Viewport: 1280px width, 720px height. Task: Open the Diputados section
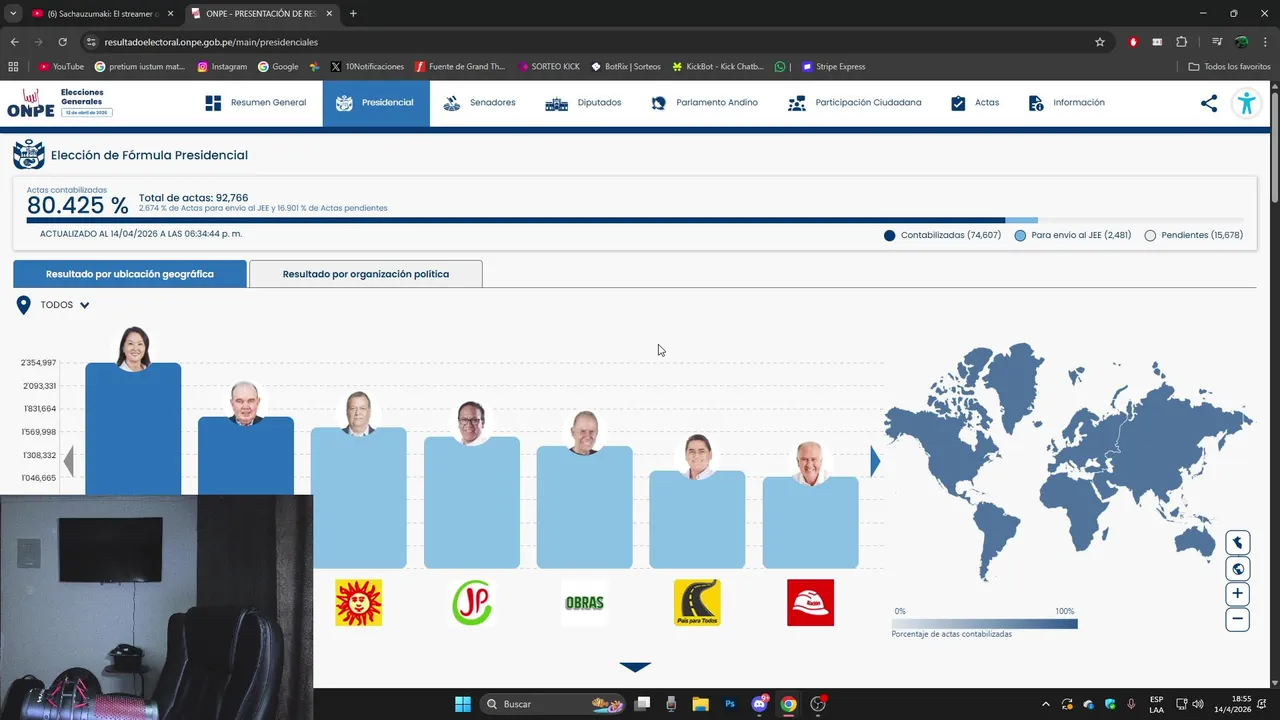pos(583,103)
